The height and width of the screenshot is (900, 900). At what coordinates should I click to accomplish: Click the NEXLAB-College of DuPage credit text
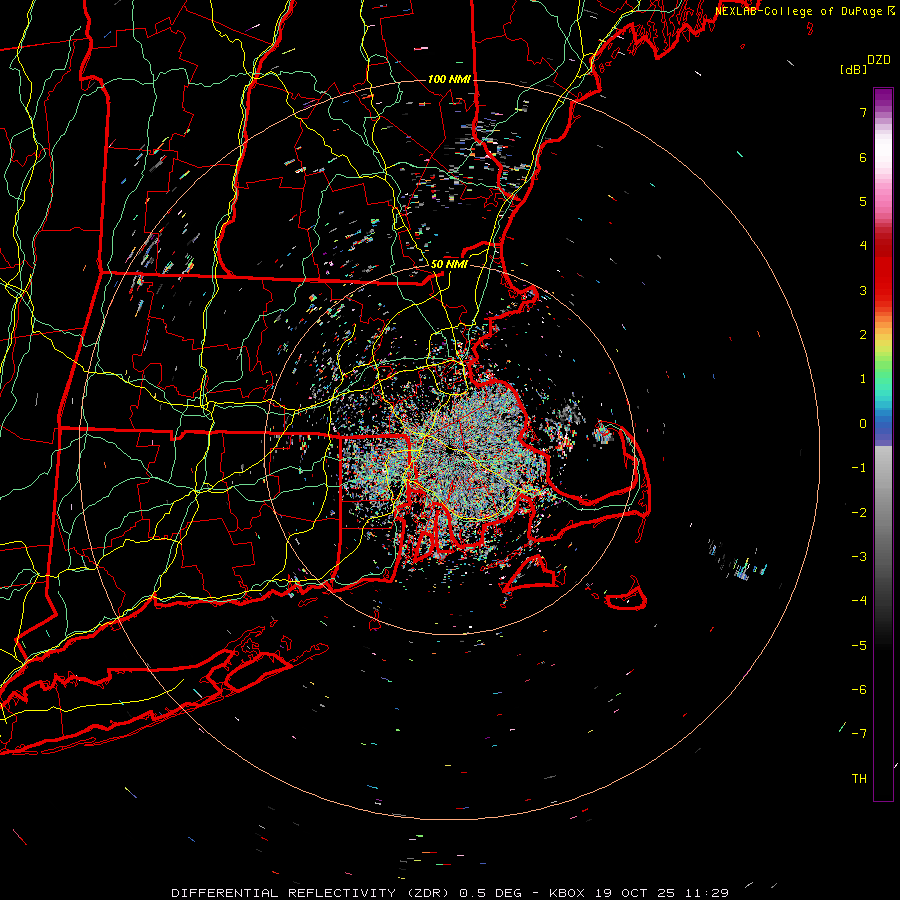pos(799,11)
